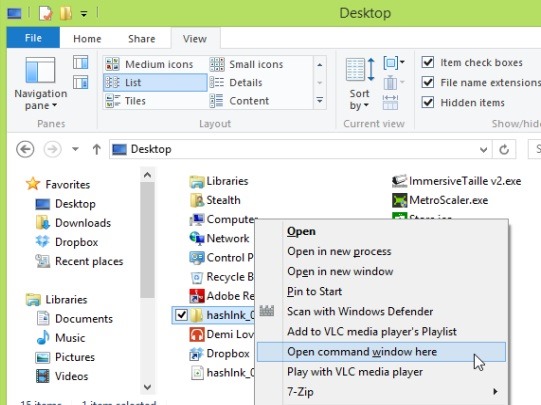Uncheck the hashlnk folder checkbox

pyautogui.click(x=181, y=315)
